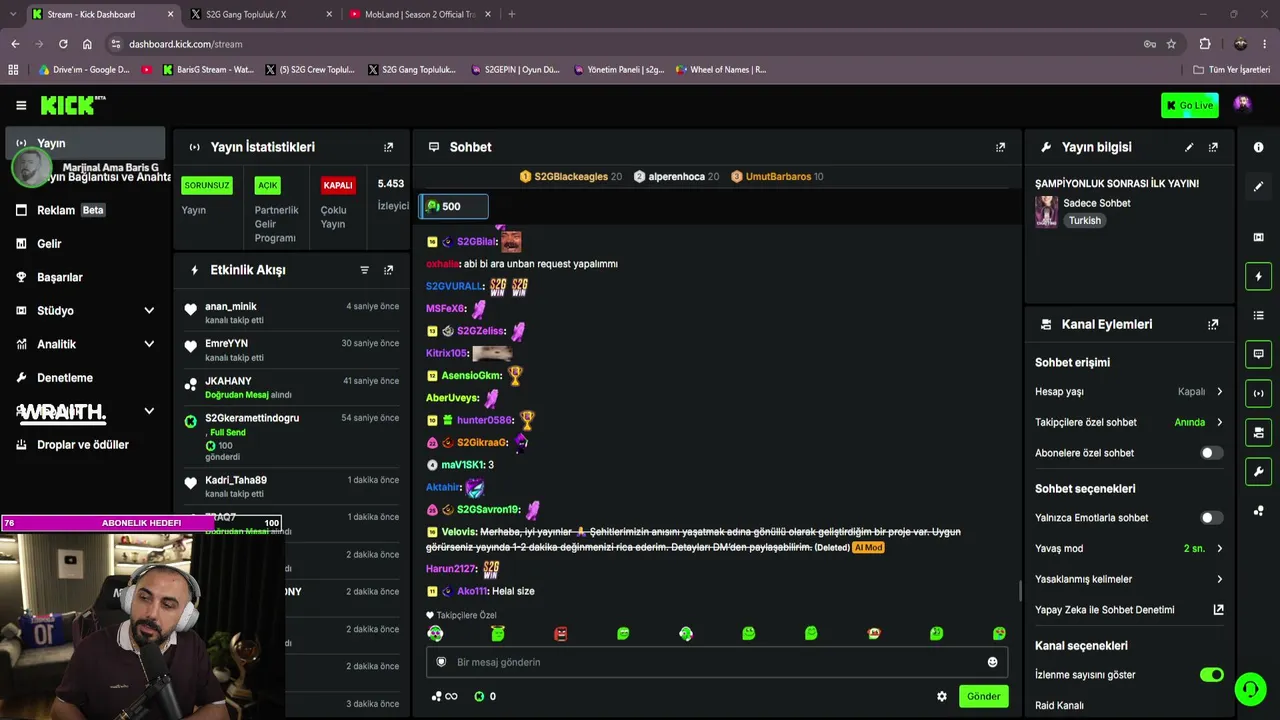Toggle Abonelere özel sohbet switch
The width and height of the screenshot is (1280, 720).
1211,453
